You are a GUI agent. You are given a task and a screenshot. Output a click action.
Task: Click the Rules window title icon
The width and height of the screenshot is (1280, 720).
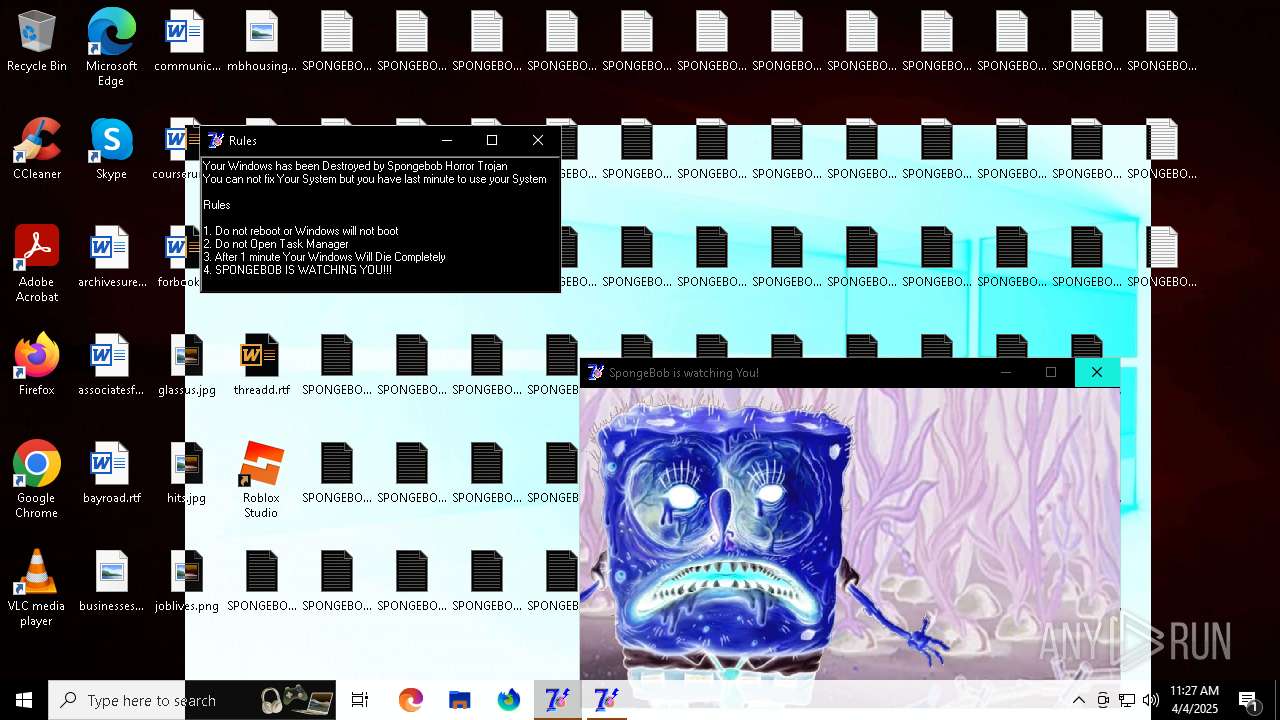pyautogui.click(x=215, y=141)
